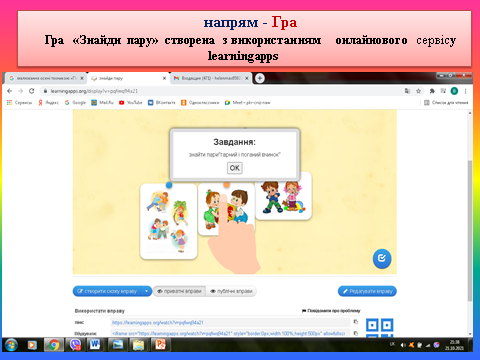Close the 'знайди пару' tab
480x360 pixels.
coord(164,78)
